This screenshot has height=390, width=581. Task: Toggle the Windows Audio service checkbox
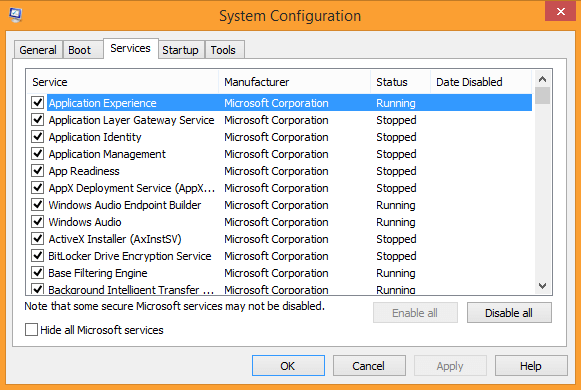37,222
